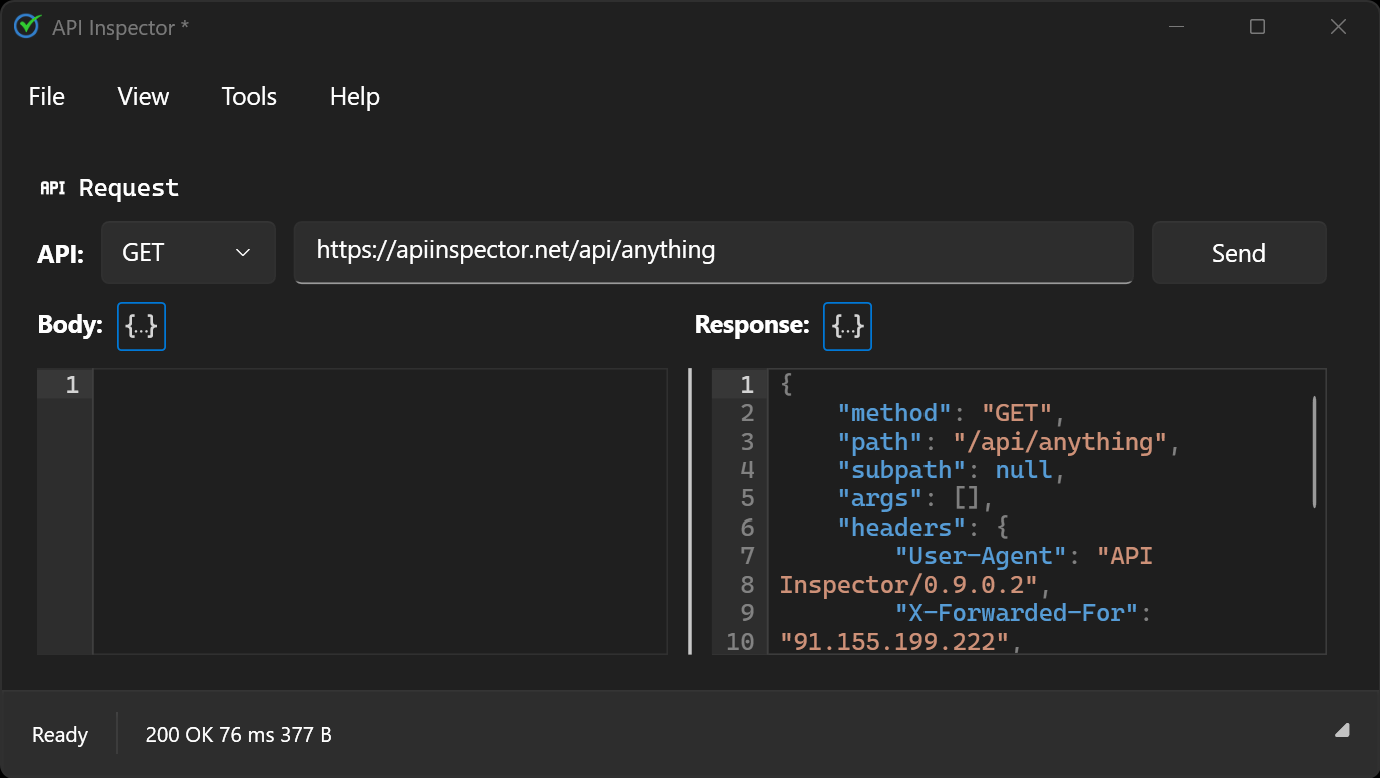Expand the GET method dropdown

pos(188,253)
